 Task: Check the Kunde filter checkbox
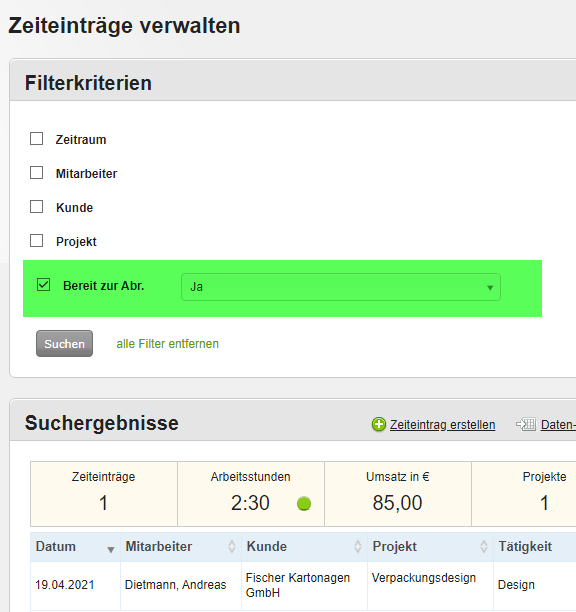click(x=37, y=206)
